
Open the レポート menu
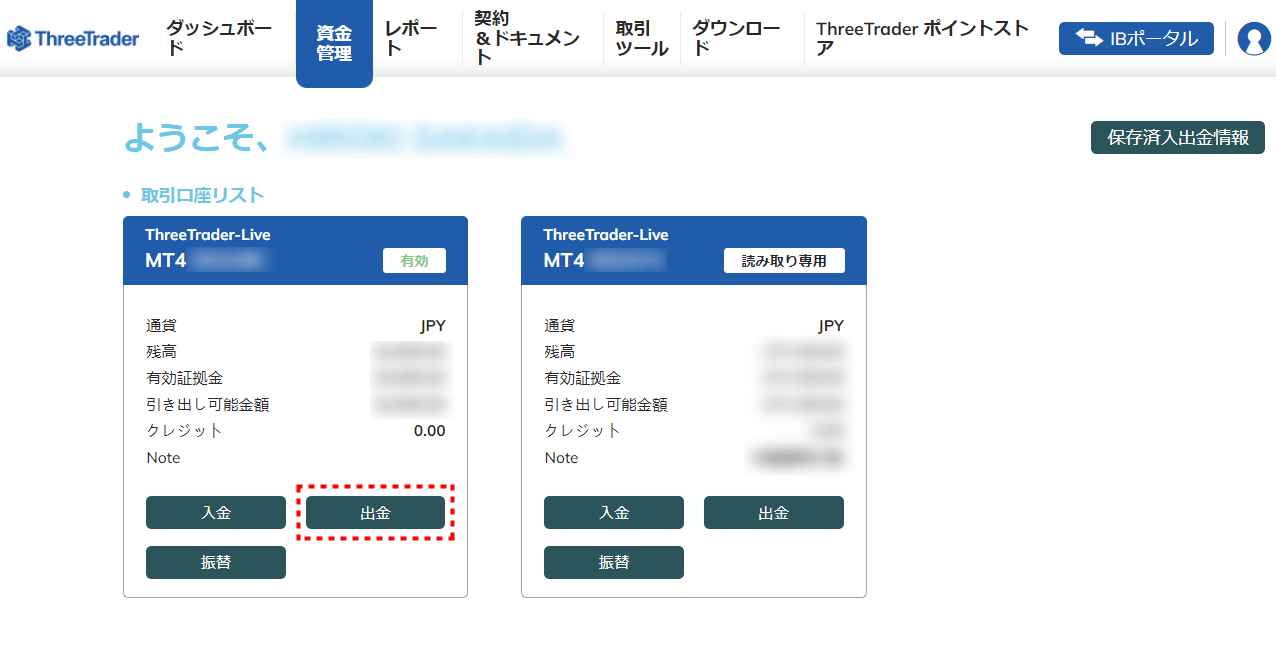(x=411, y=38)
